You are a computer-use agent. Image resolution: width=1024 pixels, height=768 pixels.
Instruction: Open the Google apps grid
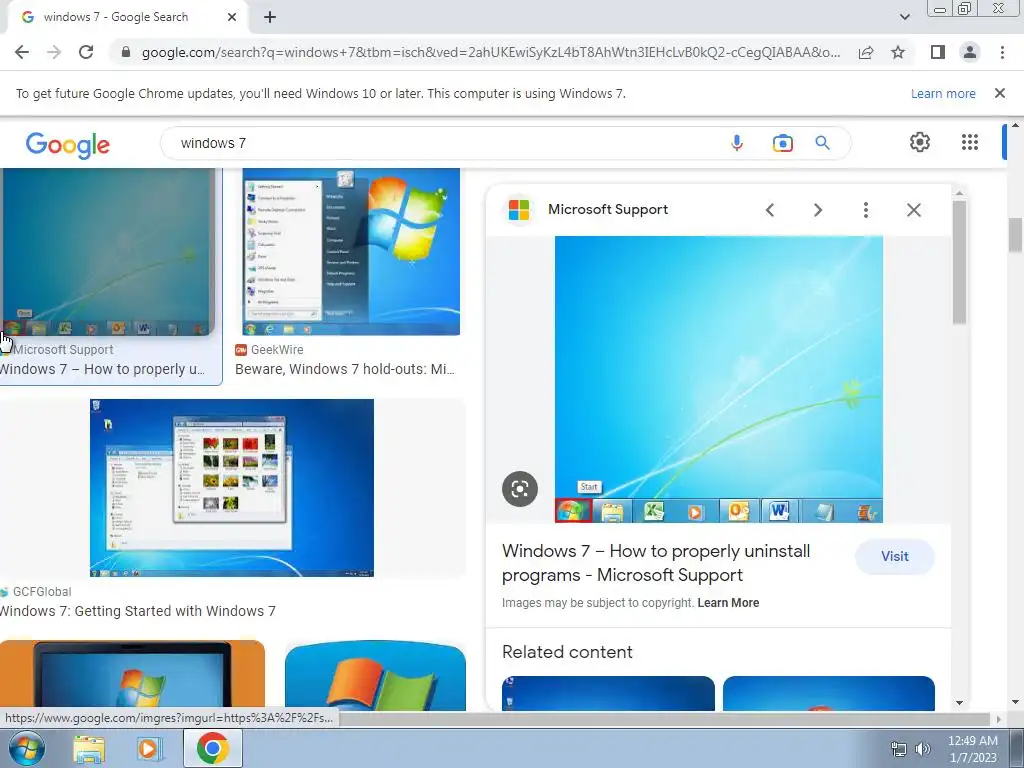(970, 142)
